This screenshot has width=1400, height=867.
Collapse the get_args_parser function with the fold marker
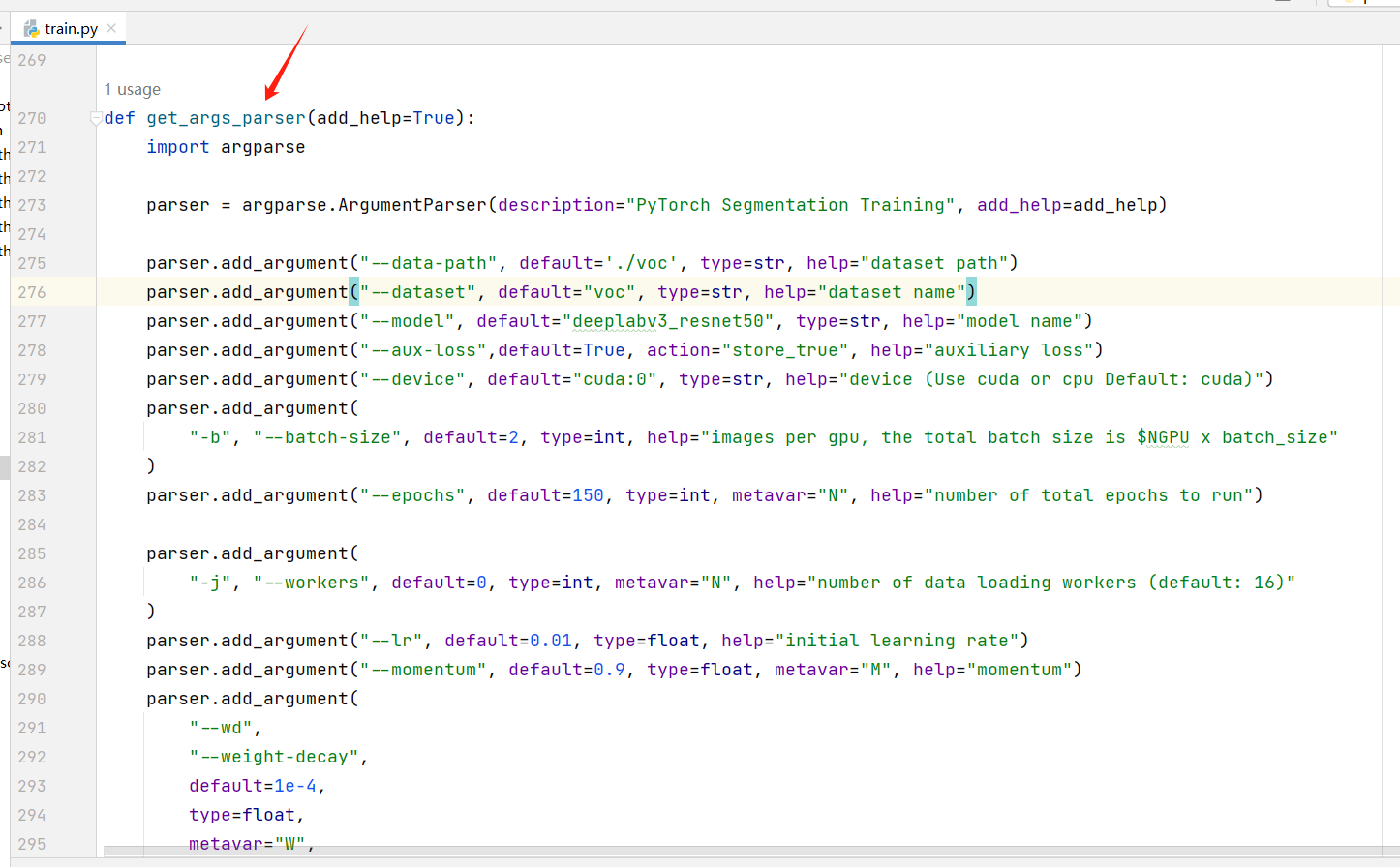95,117
